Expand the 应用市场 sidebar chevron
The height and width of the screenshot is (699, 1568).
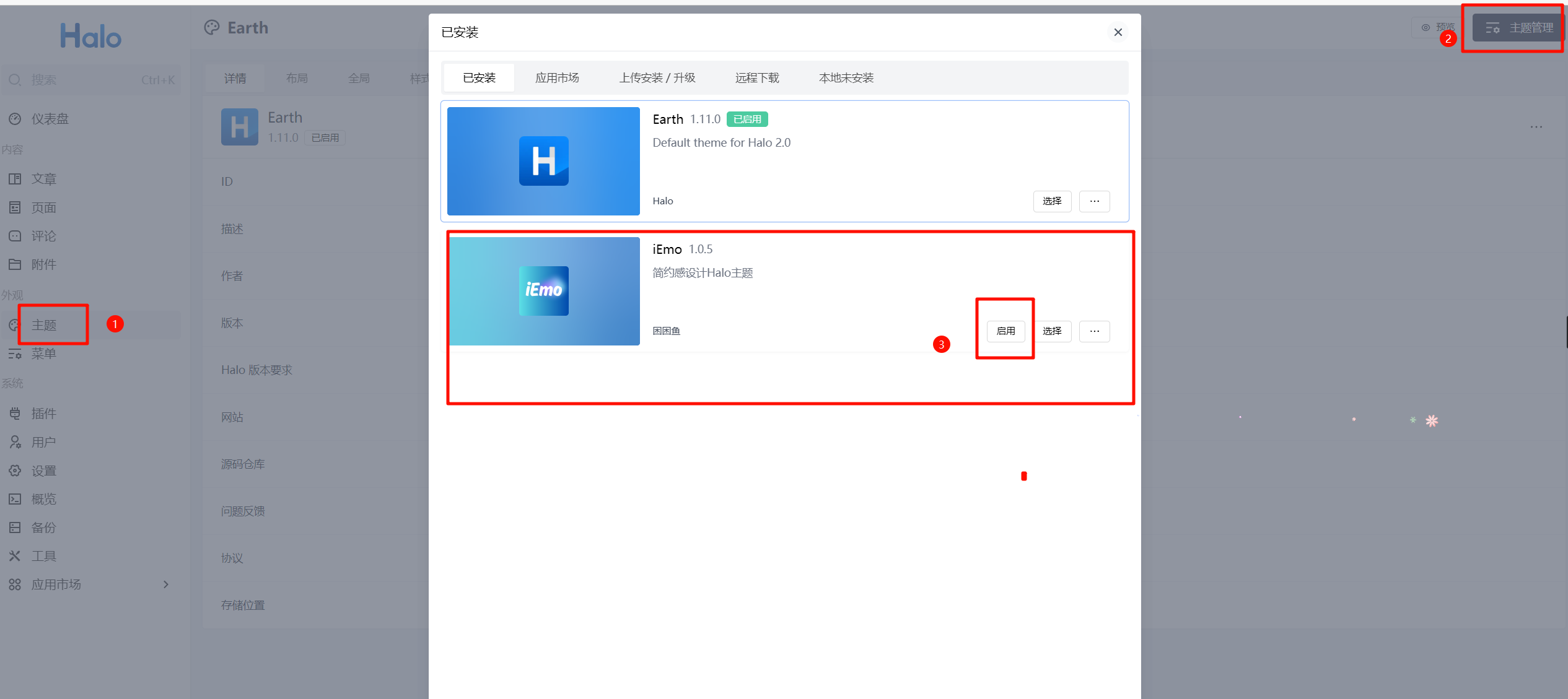click(166, 584)
